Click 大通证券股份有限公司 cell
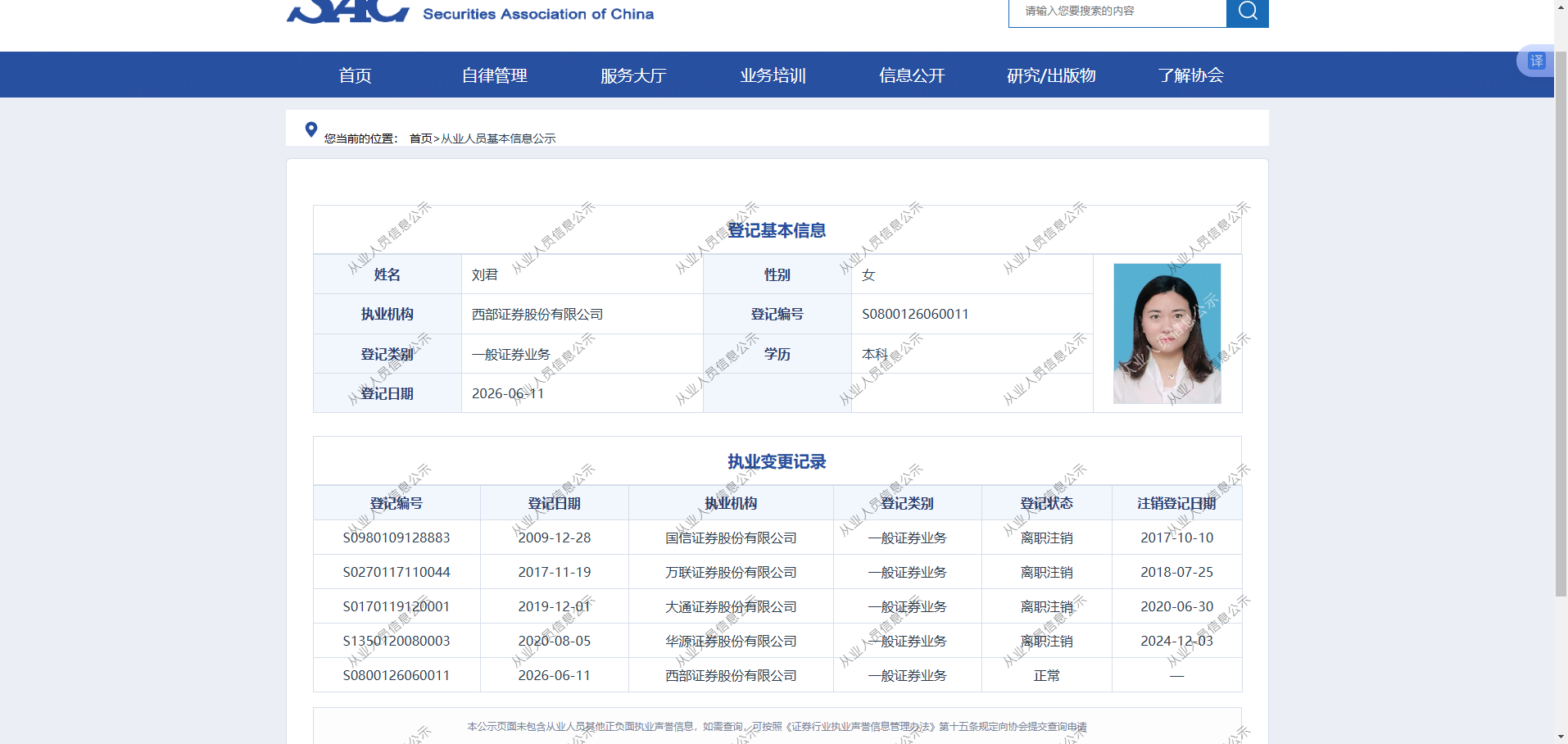The image size is (1568, 744). pyautogui.click(x=731, y=606)
